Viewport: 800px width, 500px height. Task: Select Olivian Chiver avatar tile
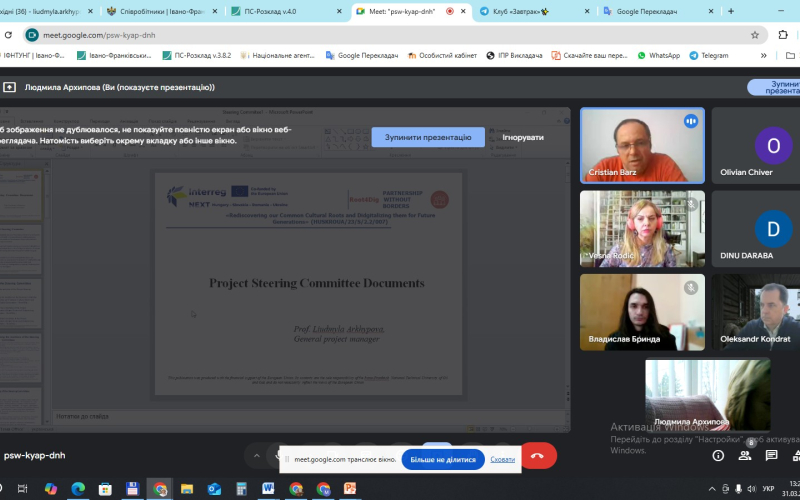click(x=756, y=145)
